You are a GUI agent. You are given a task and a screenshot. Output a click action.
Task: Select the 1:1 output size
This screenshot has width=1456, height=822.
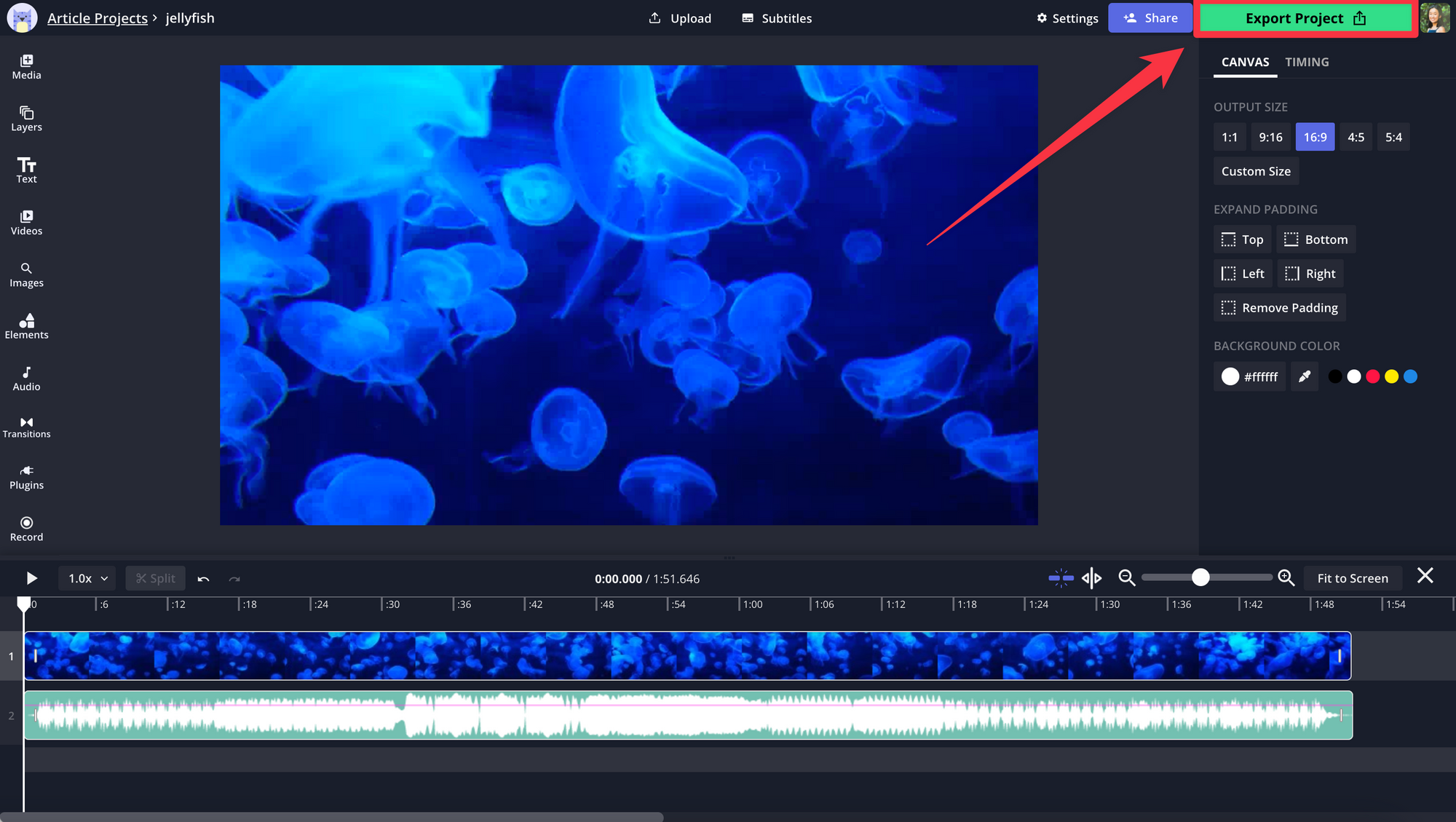(x=1230, y=137)
